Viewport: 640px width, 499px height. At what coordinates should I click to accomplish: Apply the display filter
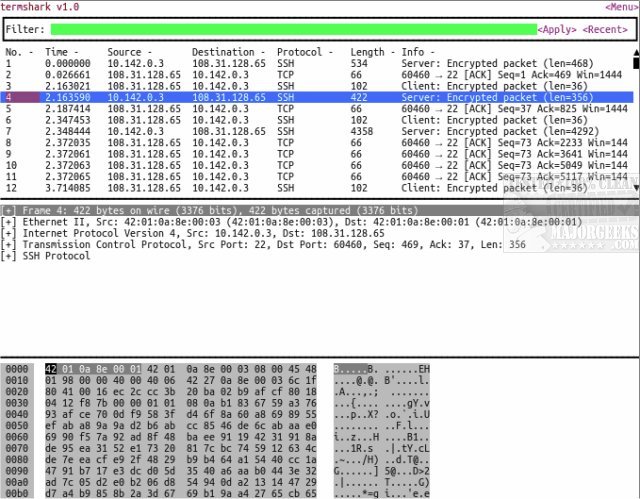click(x=557, y=29)
